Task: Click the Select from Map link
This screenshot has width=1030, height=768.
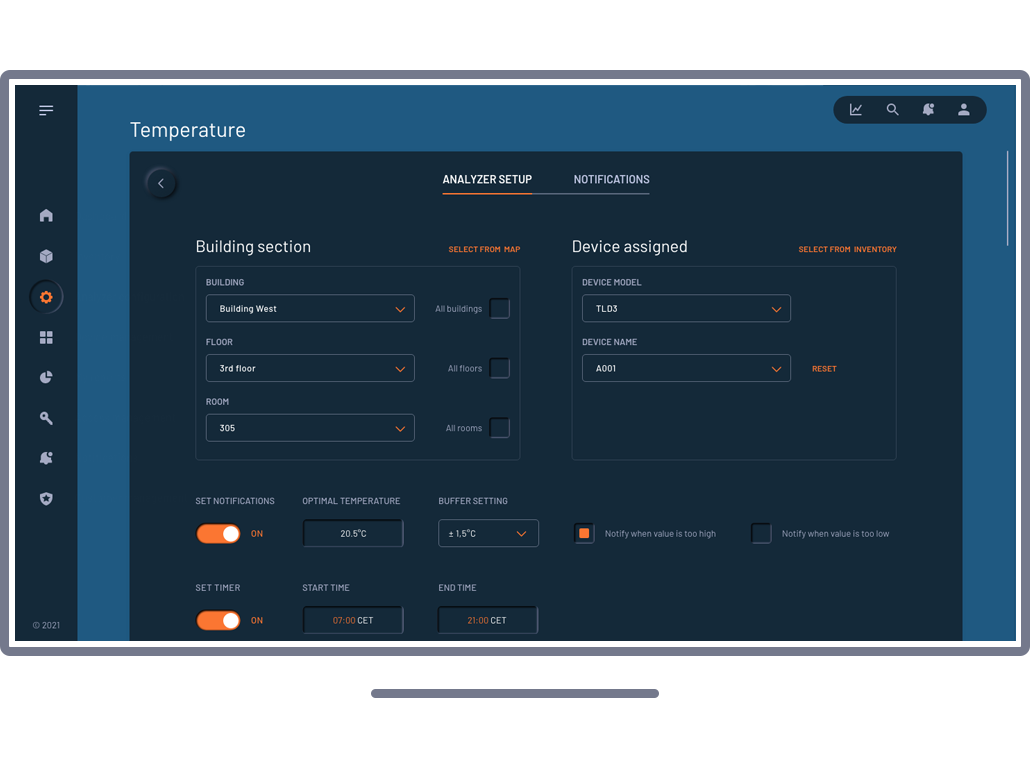Action: tap(484, 249)
